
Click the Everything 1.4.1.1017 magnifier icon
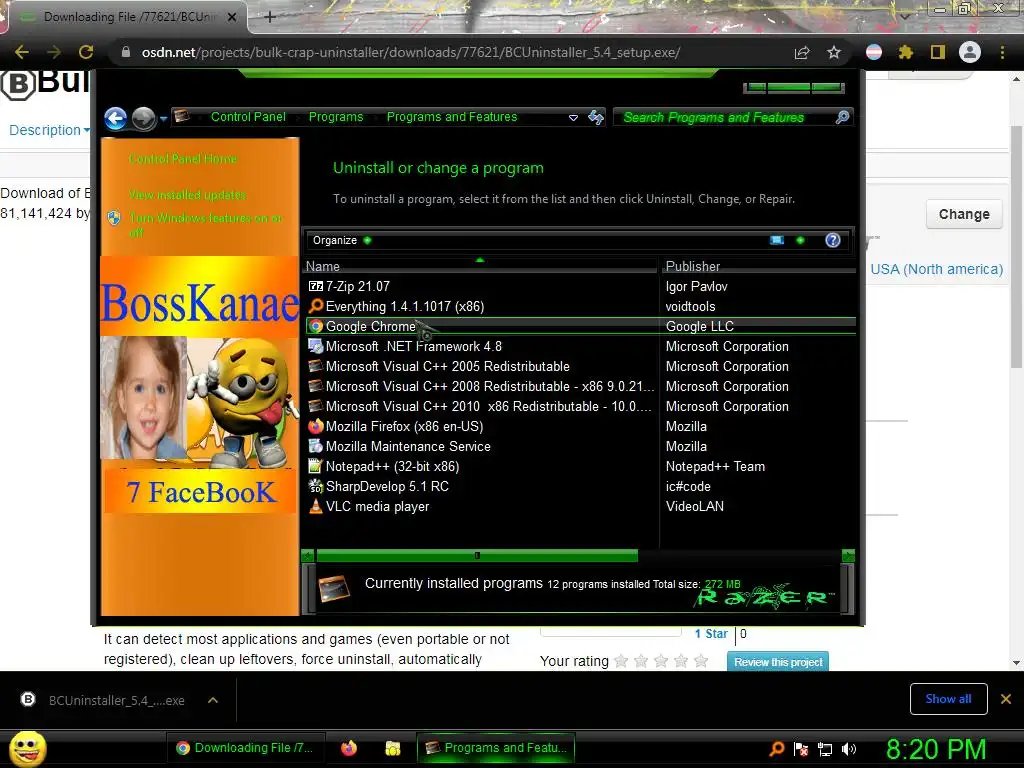(315, 306)
